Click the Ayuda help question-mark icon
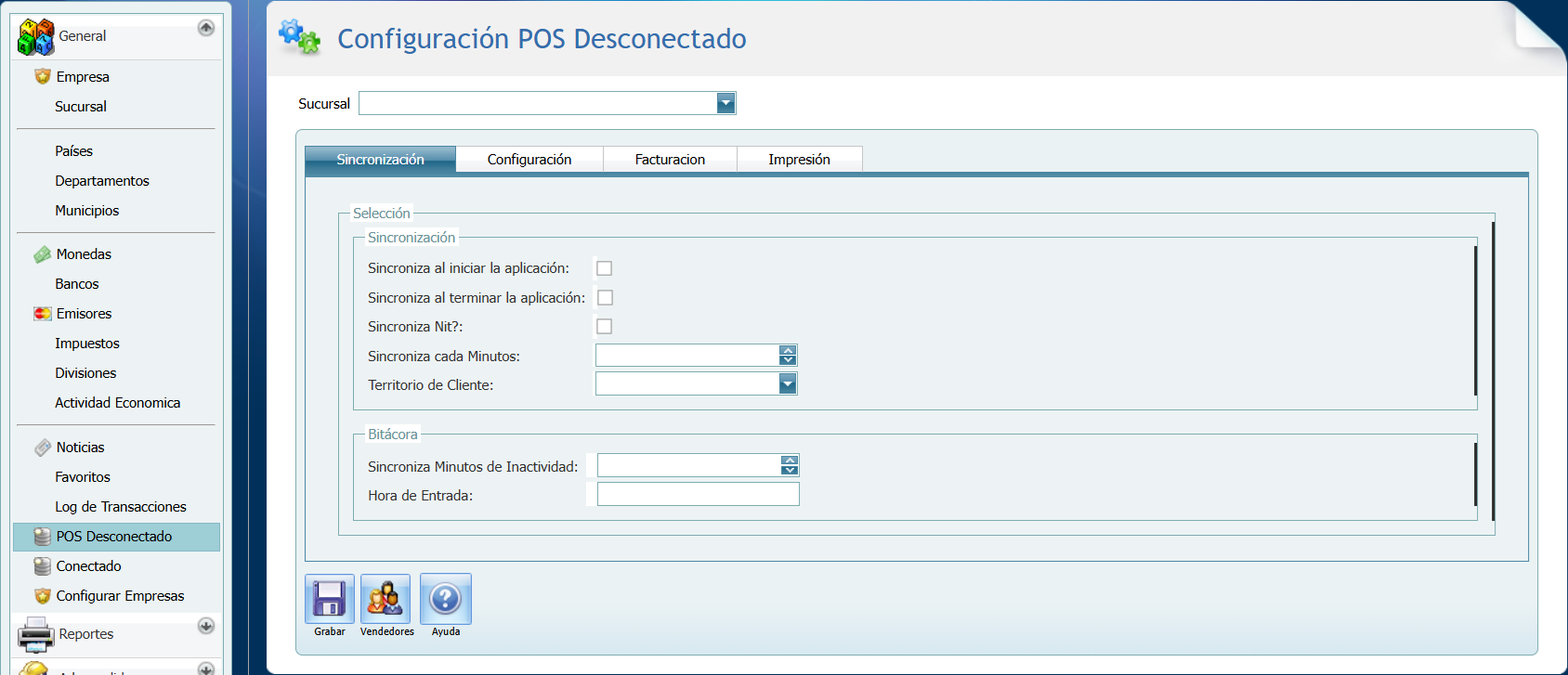Screen dimensions: 1568x675 pyautogui.click(x=446, y=599)
